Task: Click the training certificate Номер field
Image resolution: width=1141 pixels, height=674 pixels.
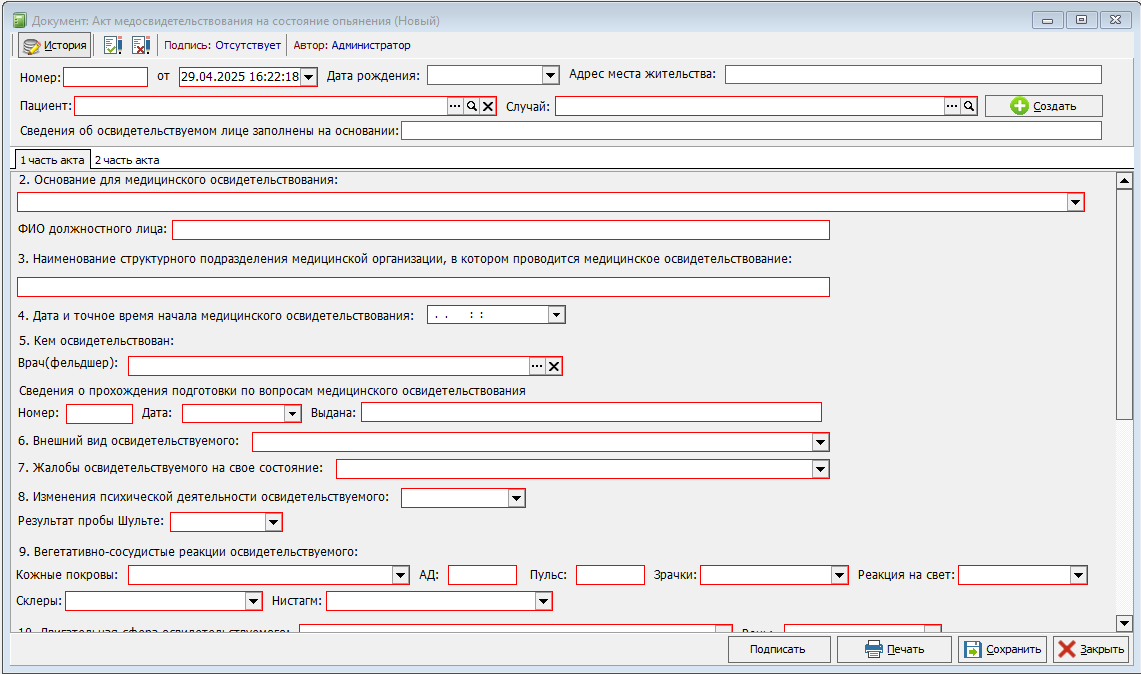Action: tap(100, 413)
